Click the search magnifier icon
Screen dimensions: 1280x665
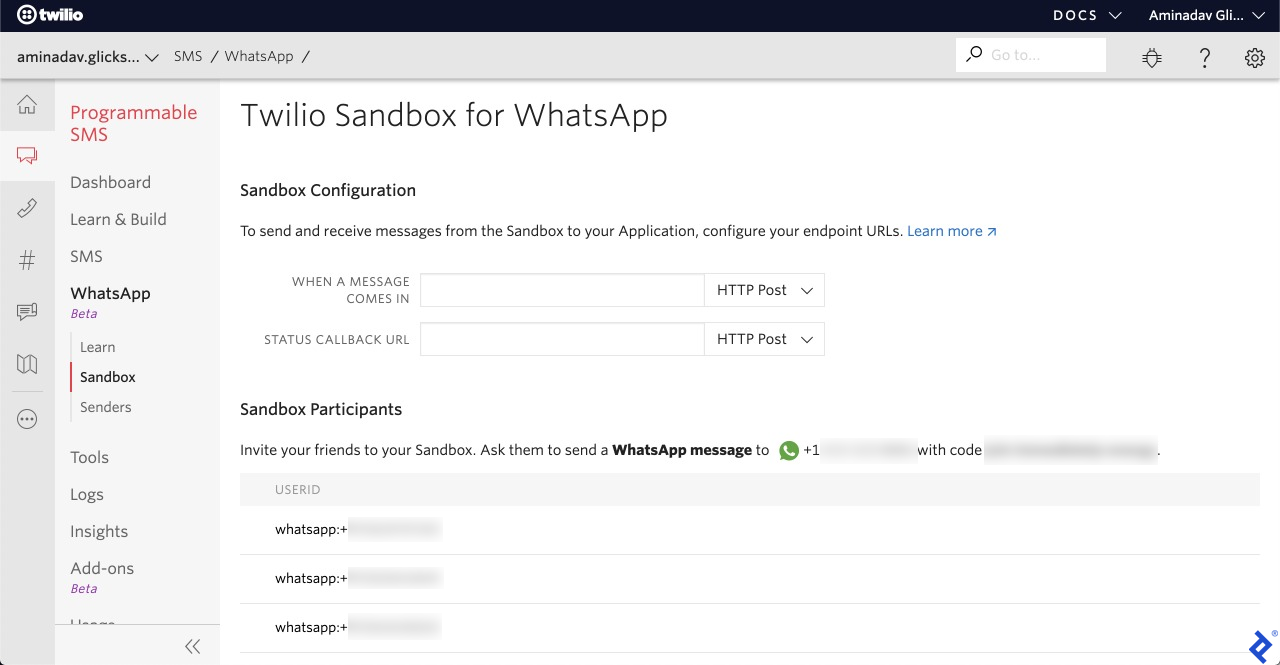pos(973,55)
